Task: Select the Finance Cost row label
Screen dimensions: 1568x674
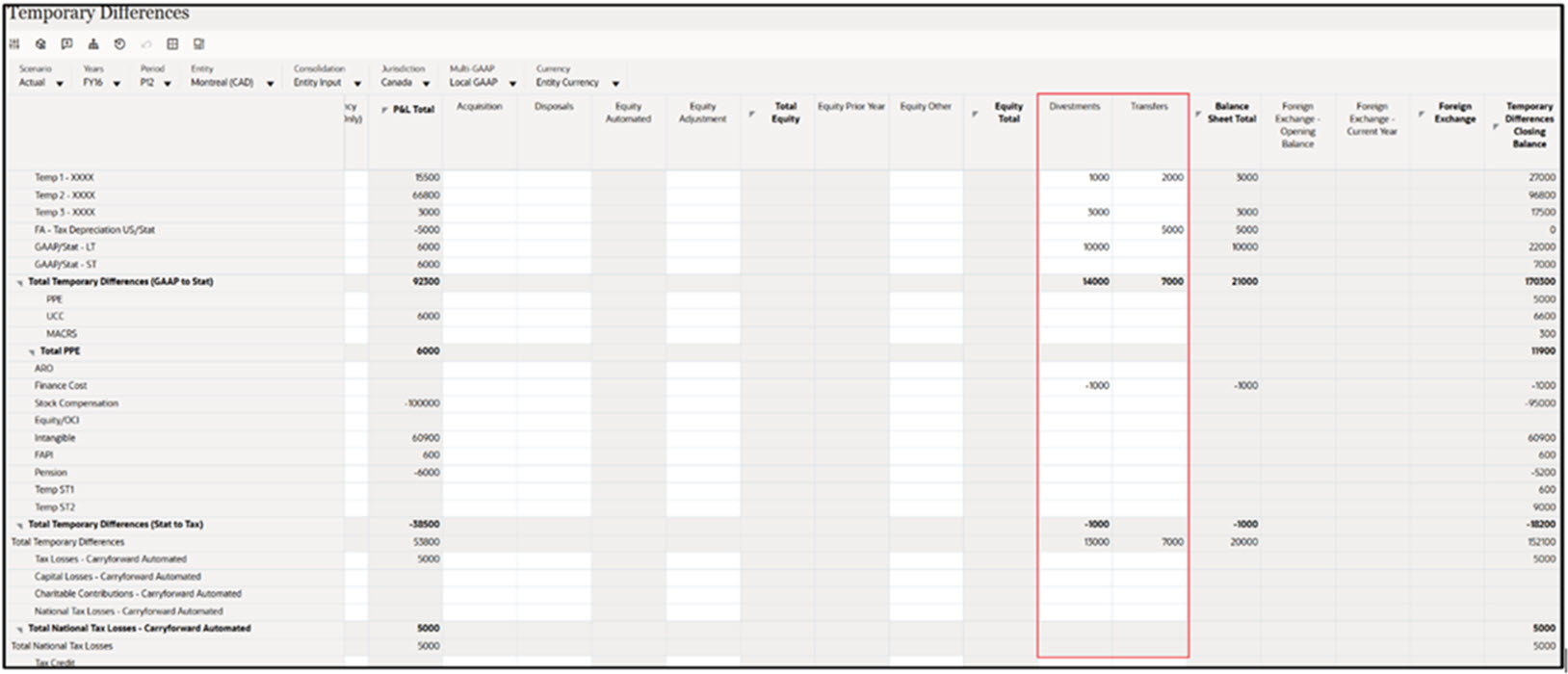Action: click(x=61, y=386)
